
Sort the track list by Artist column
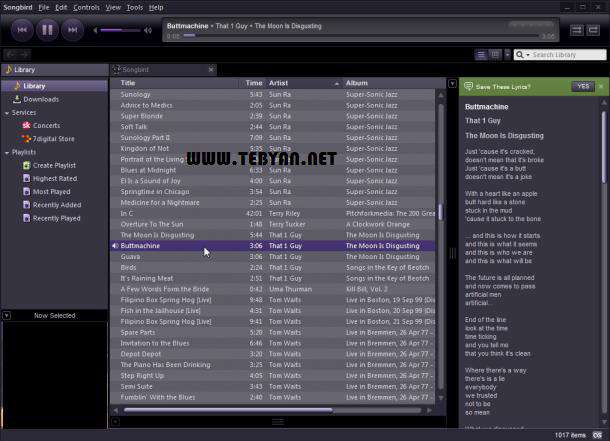[x=279, y=83]
